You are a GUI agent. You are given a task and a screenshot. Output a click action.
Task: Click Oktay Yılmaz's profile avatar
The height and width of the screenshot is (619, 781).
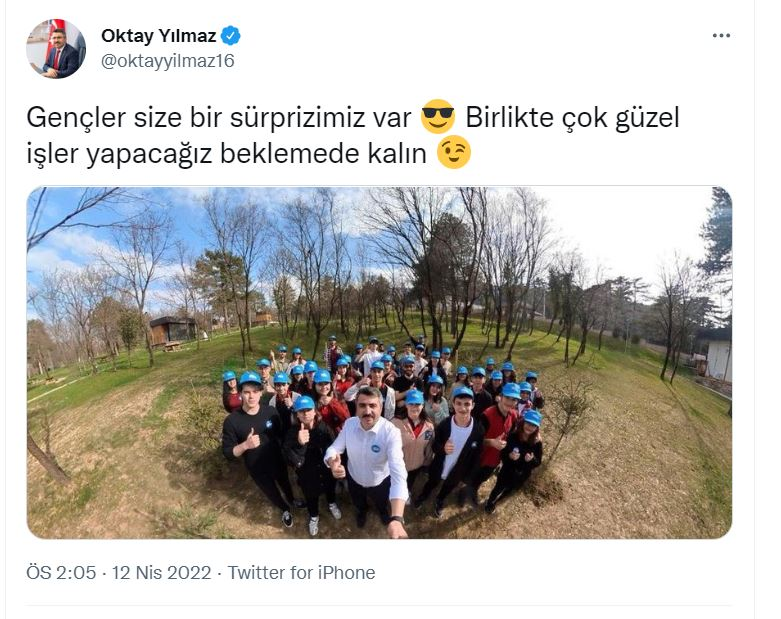56,48
